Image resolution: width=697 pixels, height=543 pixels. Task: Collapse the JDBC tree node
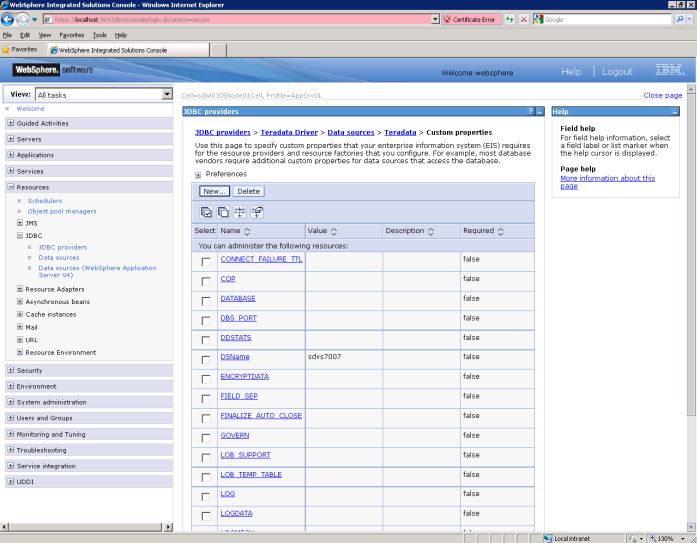coord(20,236)
